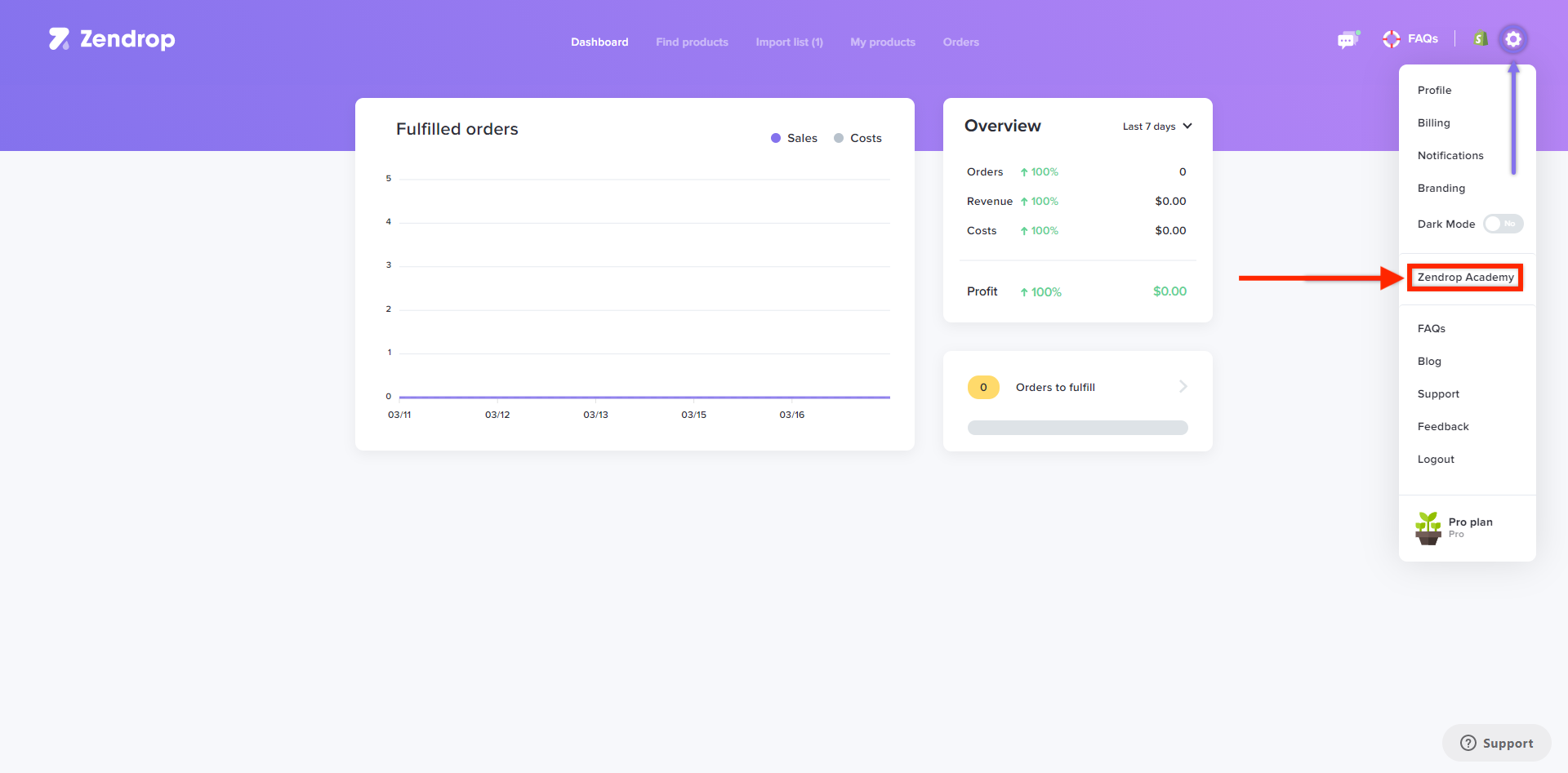Click the 03/11 date label on chart
The width and height of the screenshot is (1568, 773).
point(399,415)
